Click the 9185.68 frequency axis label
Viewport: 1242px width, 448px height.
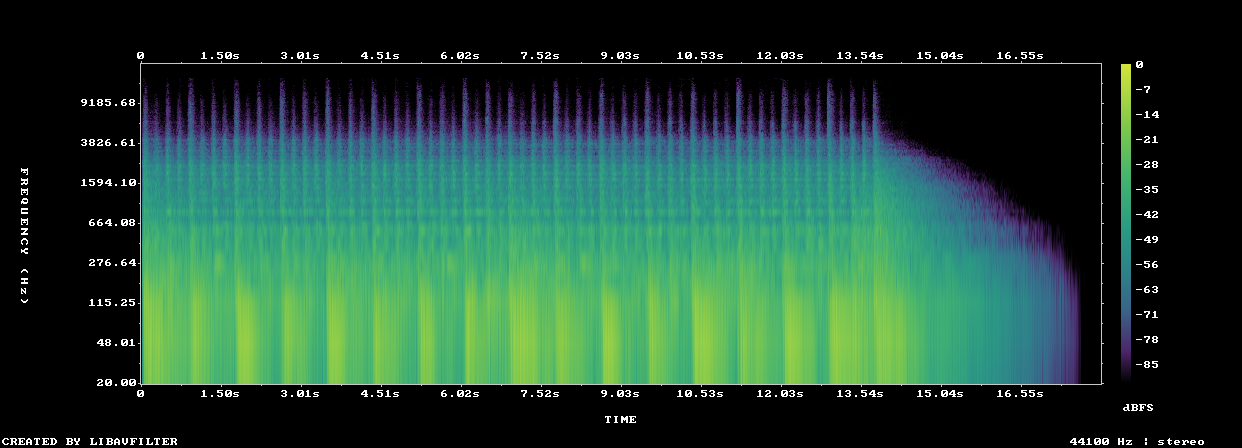coord(108,103)
